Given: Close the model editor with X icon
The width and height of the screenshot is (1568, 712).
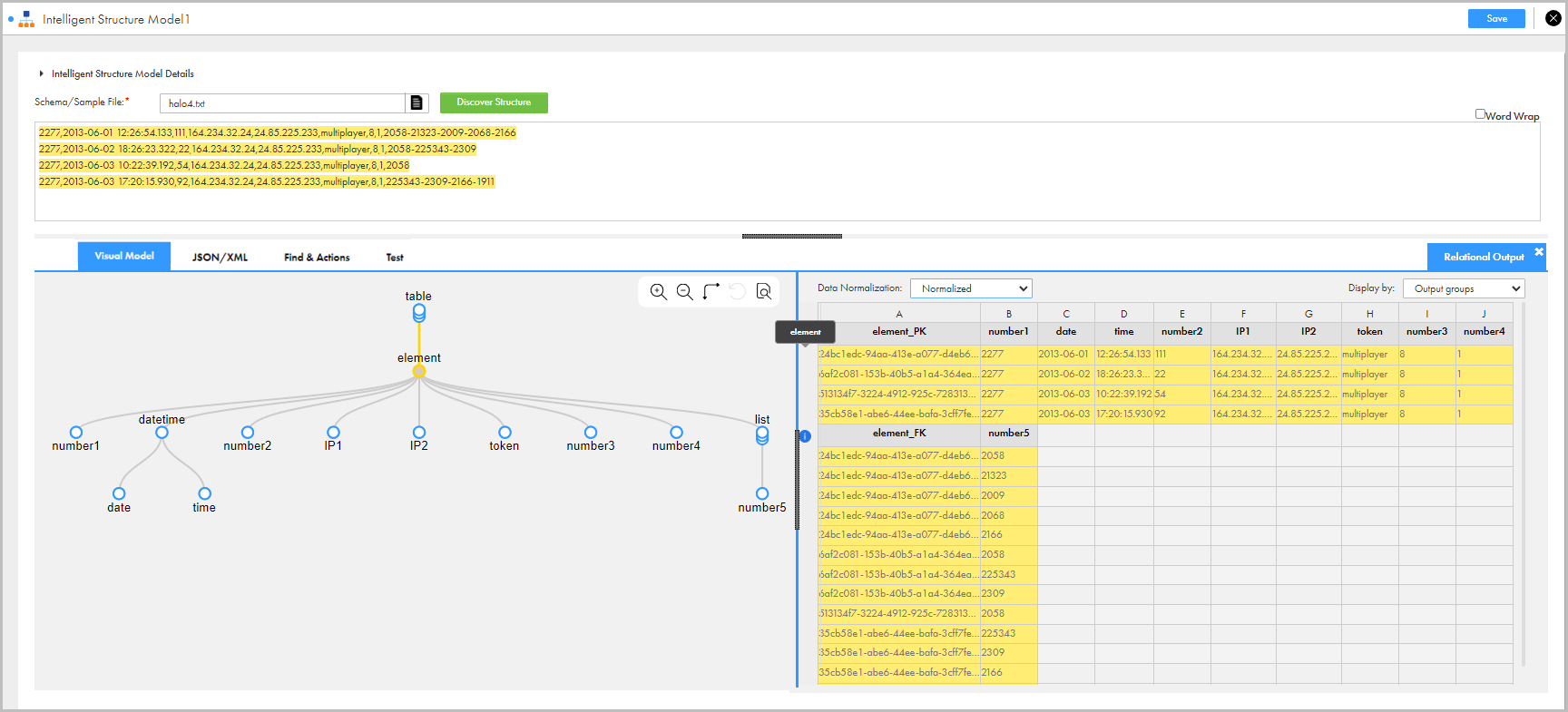Looking at the screenshot, I should coord(1553,18).
